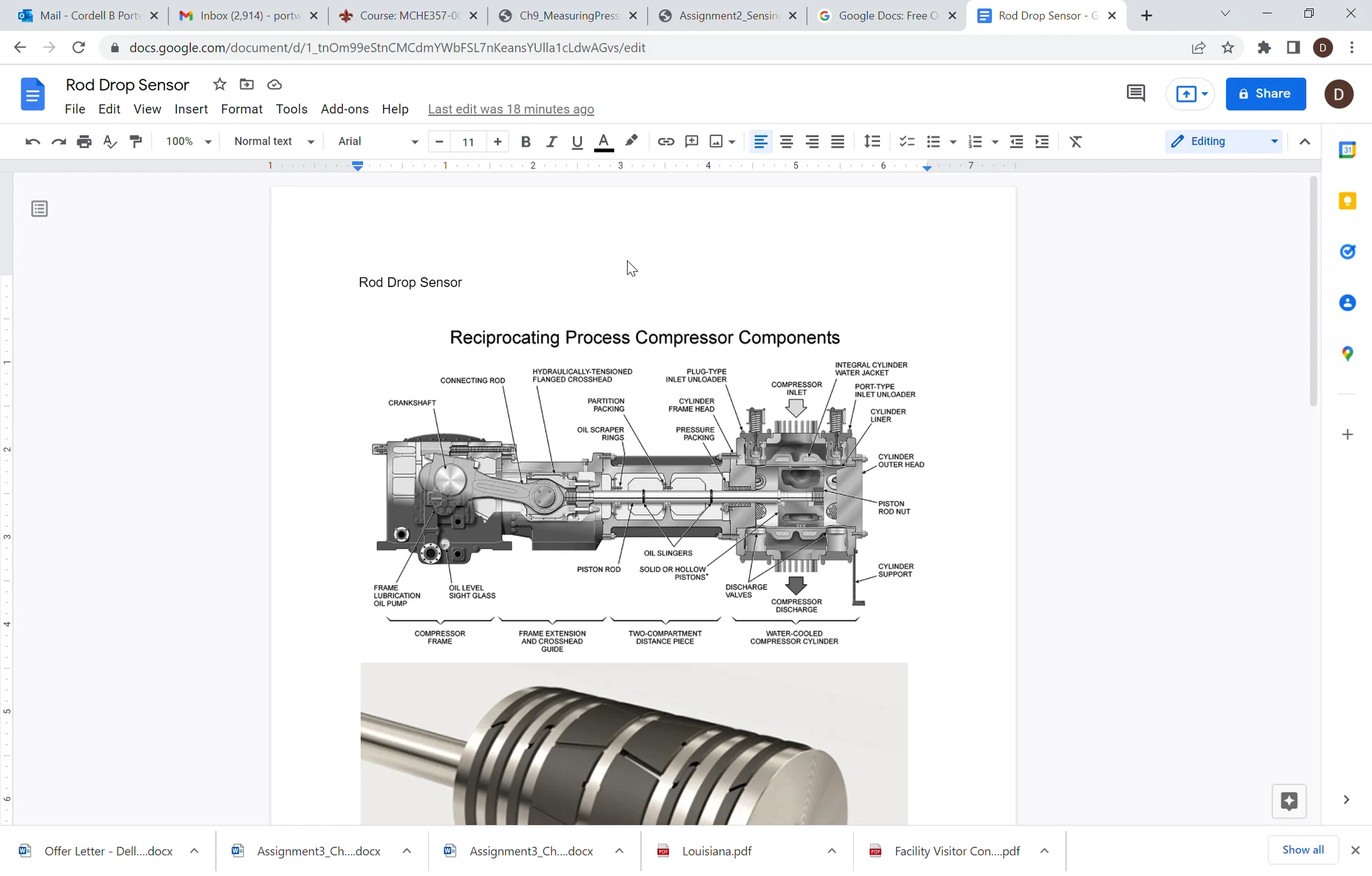1372x876 pixels.
Task: Click the Redo icon in toolbar
Action: (x=58, y=142)
